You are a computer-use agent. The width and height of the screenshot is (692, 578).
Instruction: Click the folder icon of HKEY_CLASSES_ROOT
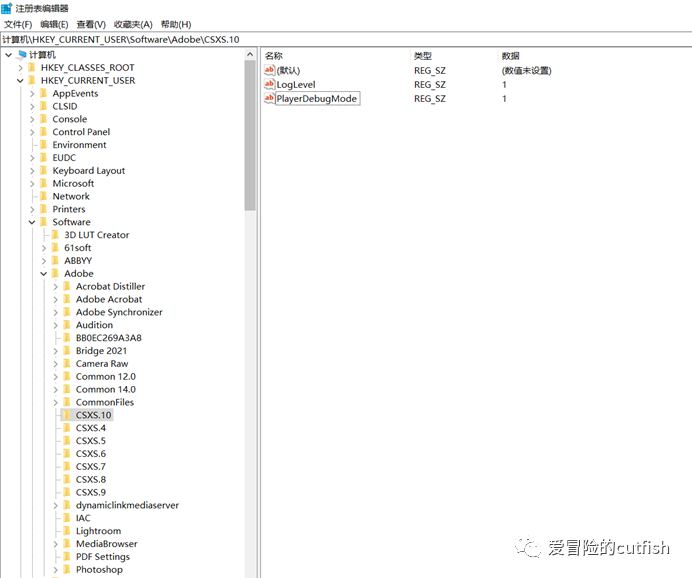coord(32,68)
